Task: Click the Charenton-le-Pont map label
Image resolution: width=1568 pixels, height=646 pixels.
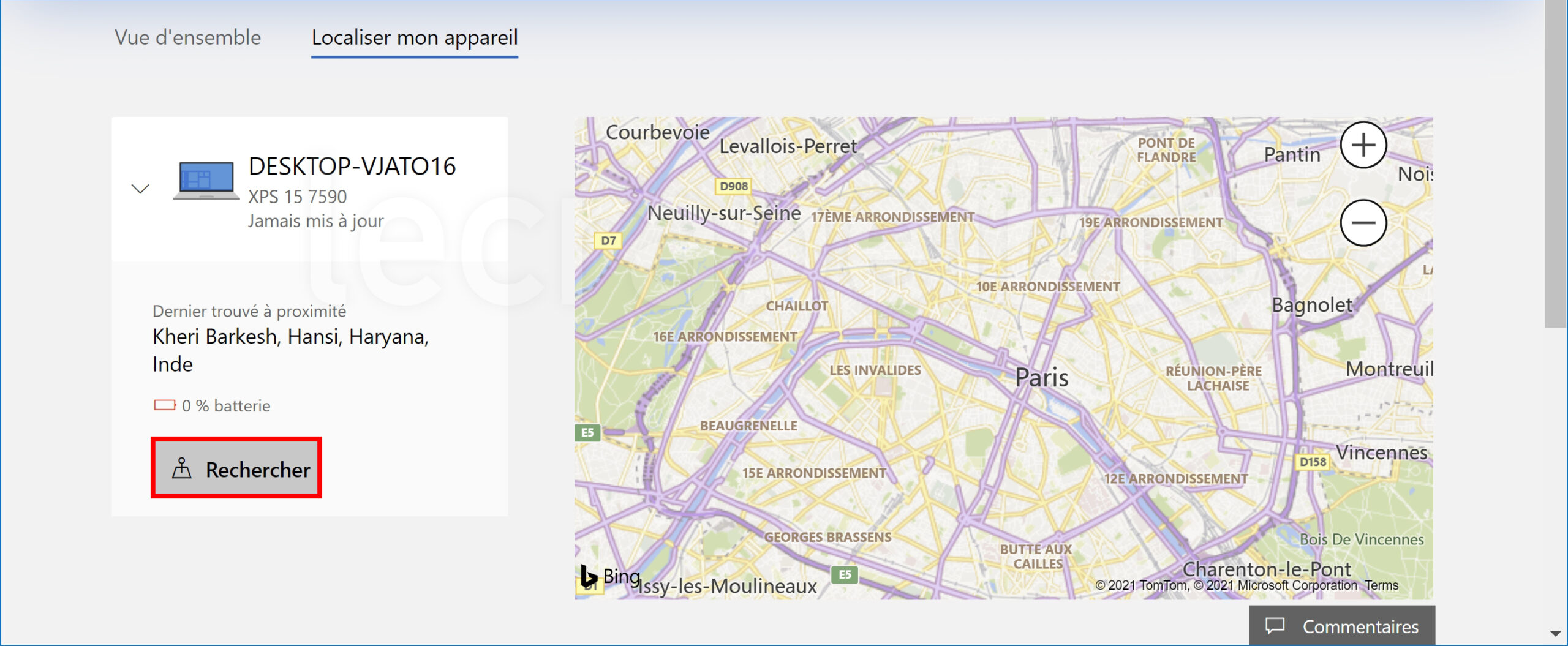Action: [1267, 568]
